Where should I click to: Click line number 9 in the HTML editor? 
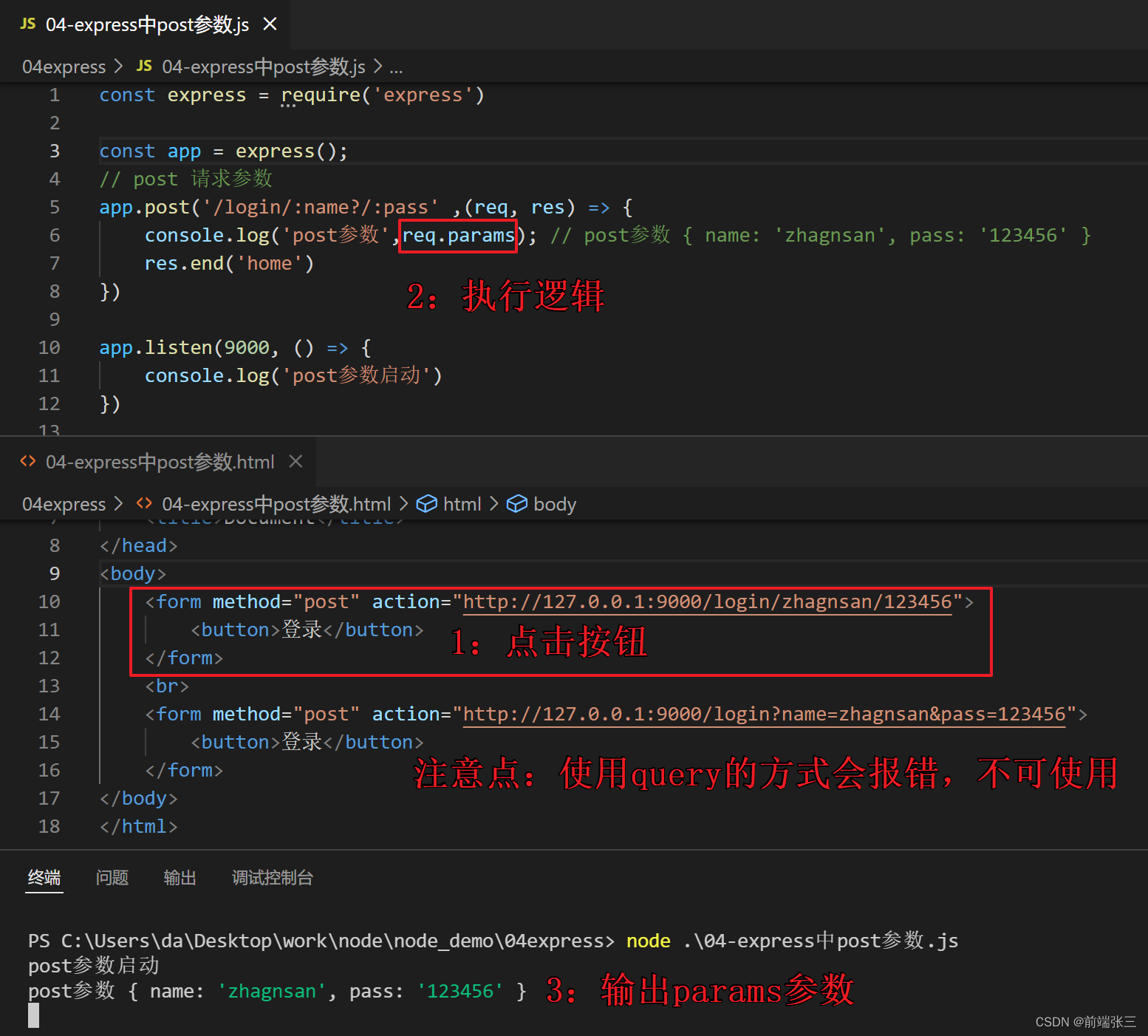pos(55,574)
